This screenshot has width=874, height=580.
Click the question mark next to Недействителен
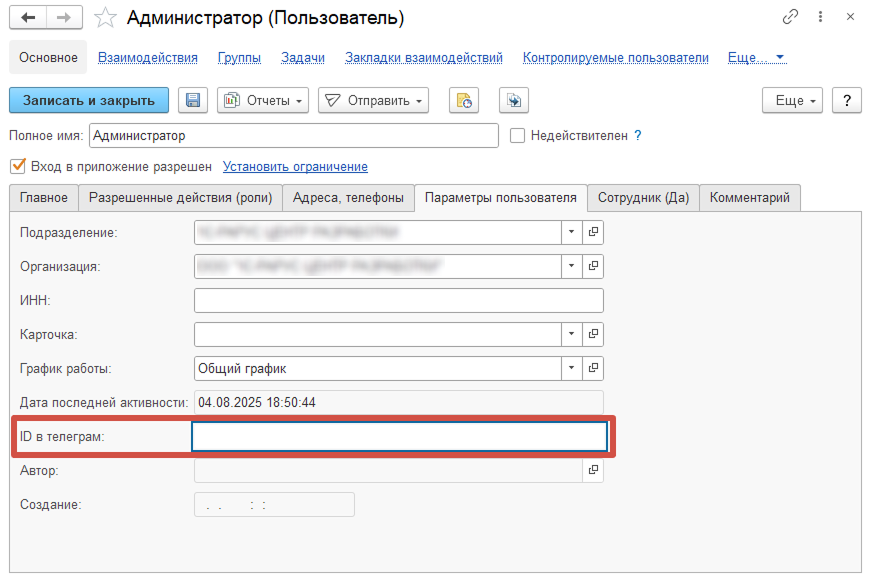coord(638,136)
